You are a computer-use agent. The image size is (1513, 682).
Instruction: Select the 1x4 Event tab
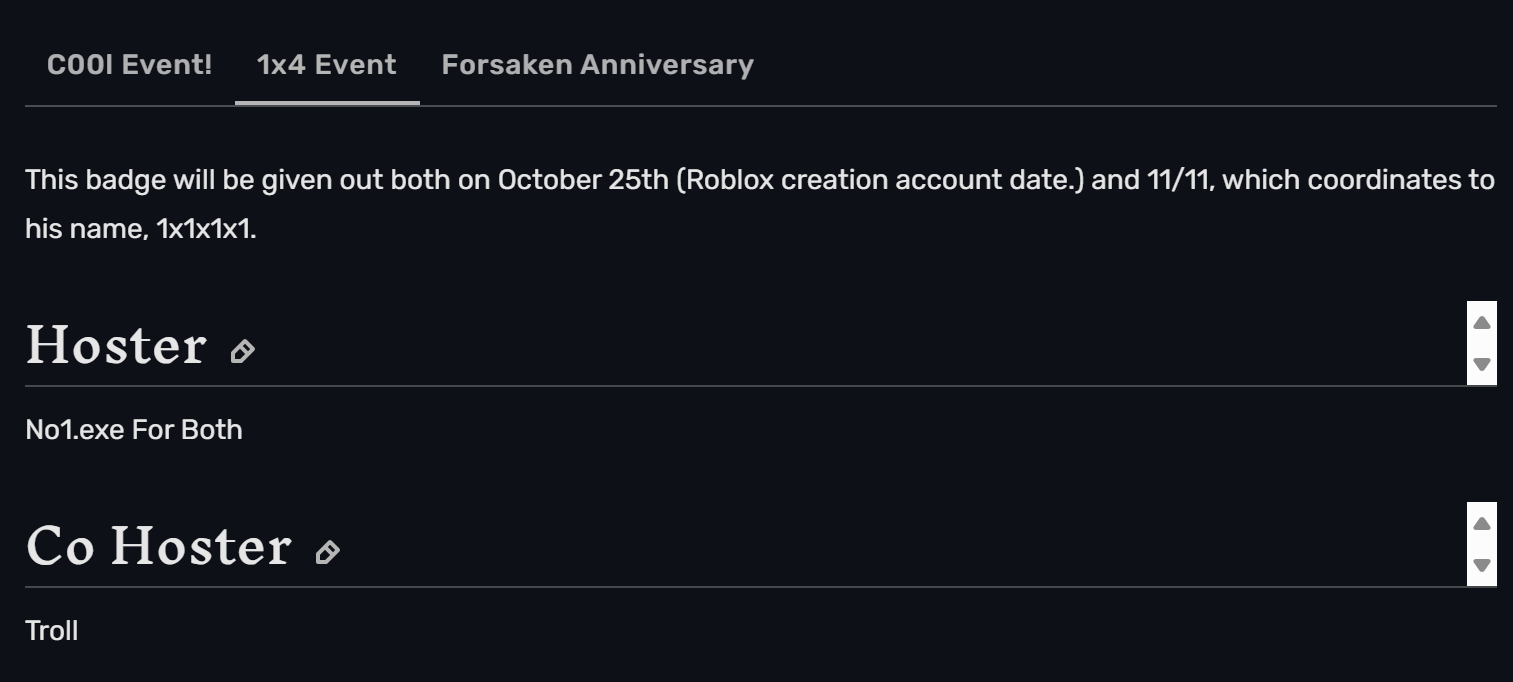pos(325,64)
